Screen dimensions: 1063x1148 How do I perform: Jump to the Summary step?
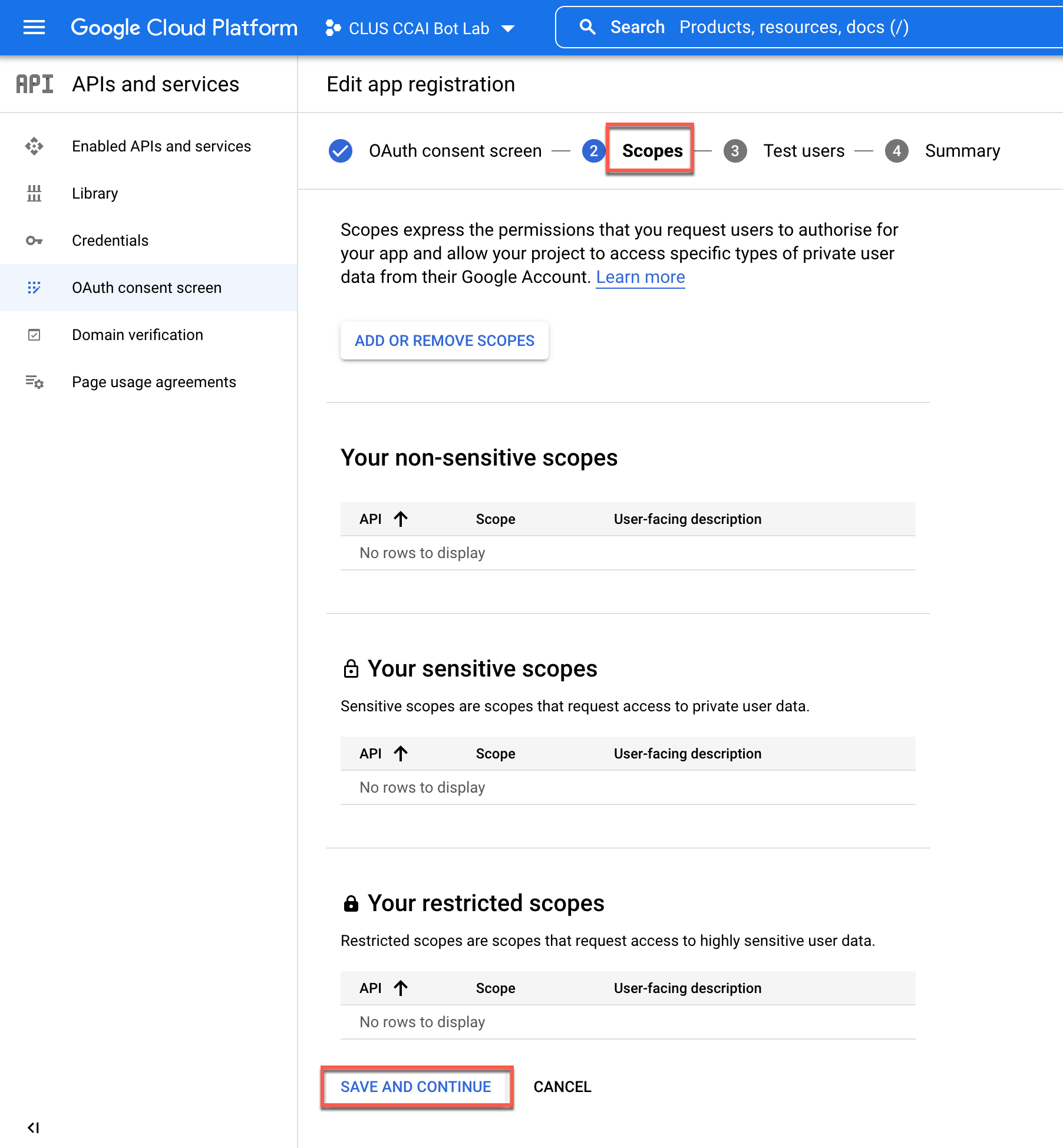coord(962,151)
